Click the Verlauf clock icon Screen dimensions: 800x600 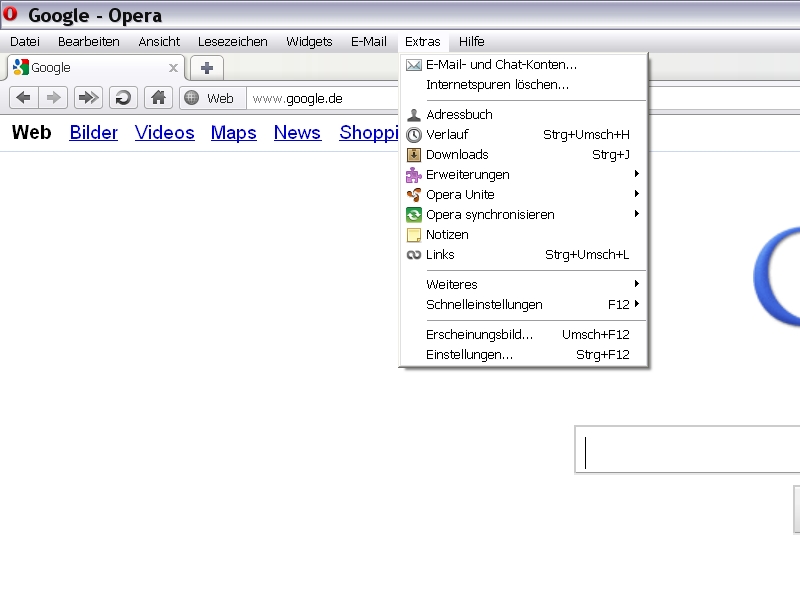coord(414,135)
